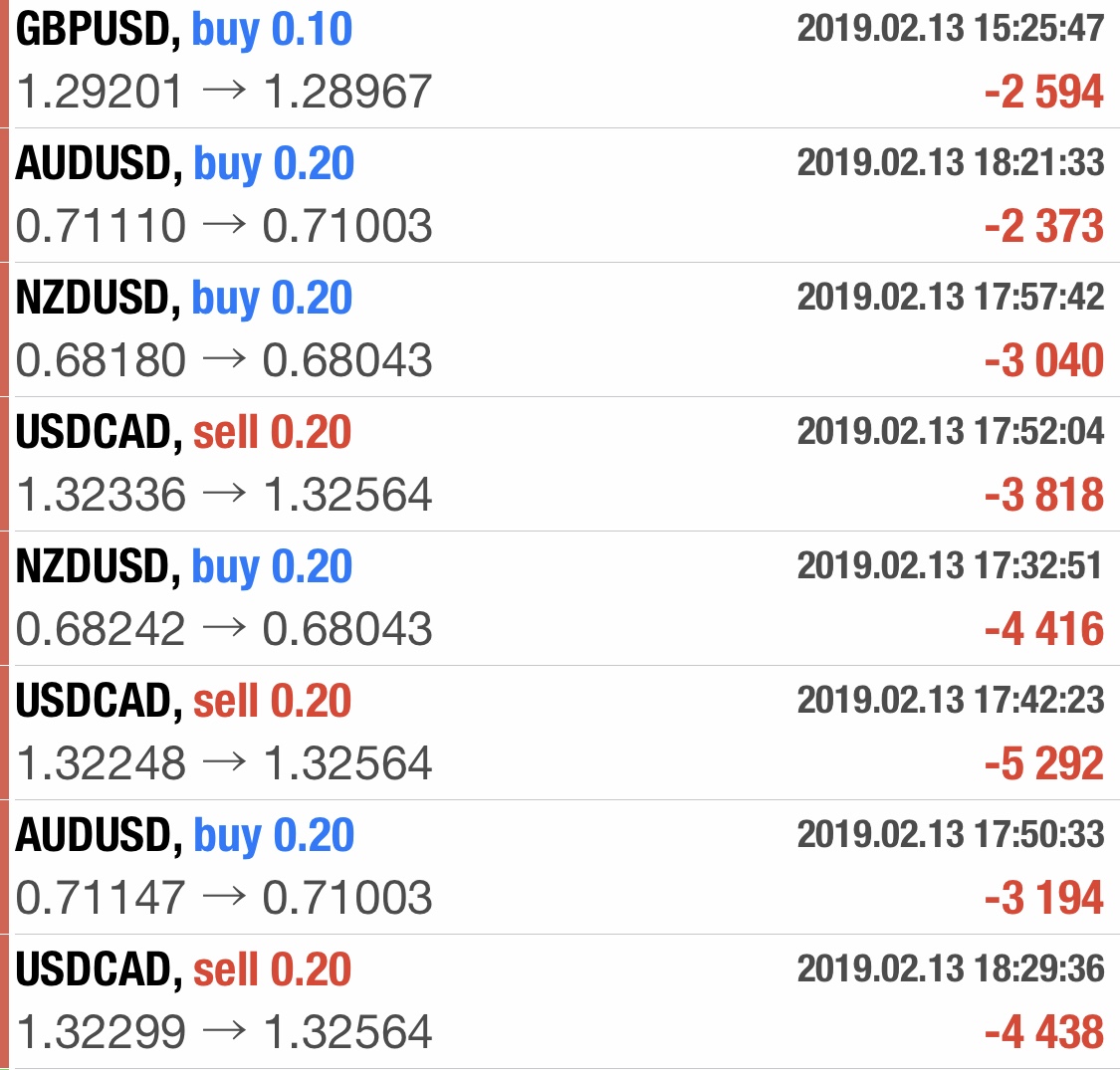1120x1070 pixels.
Task: Open the NZDUSD trade opened at 0.68180
Action: tap(184, 300)
